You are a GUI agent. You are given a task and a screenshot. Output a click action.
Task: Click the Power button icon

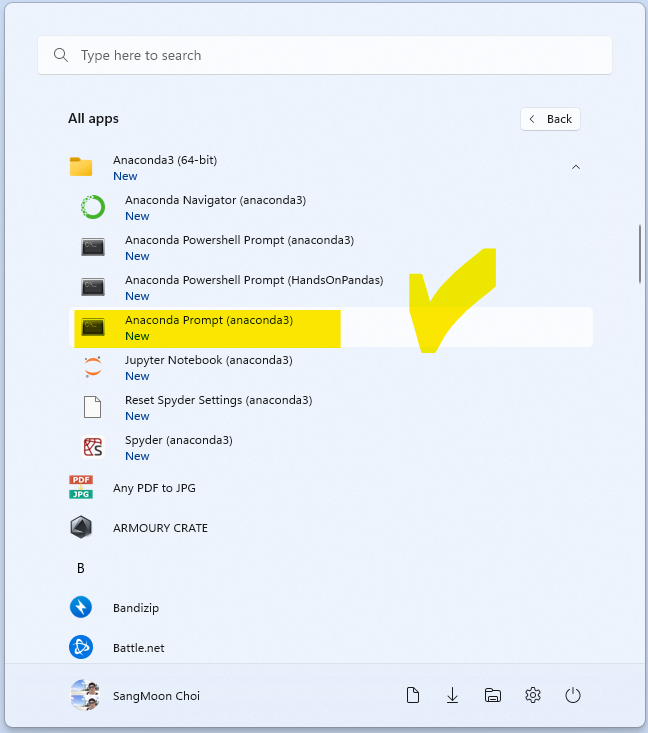pos(573,695)
